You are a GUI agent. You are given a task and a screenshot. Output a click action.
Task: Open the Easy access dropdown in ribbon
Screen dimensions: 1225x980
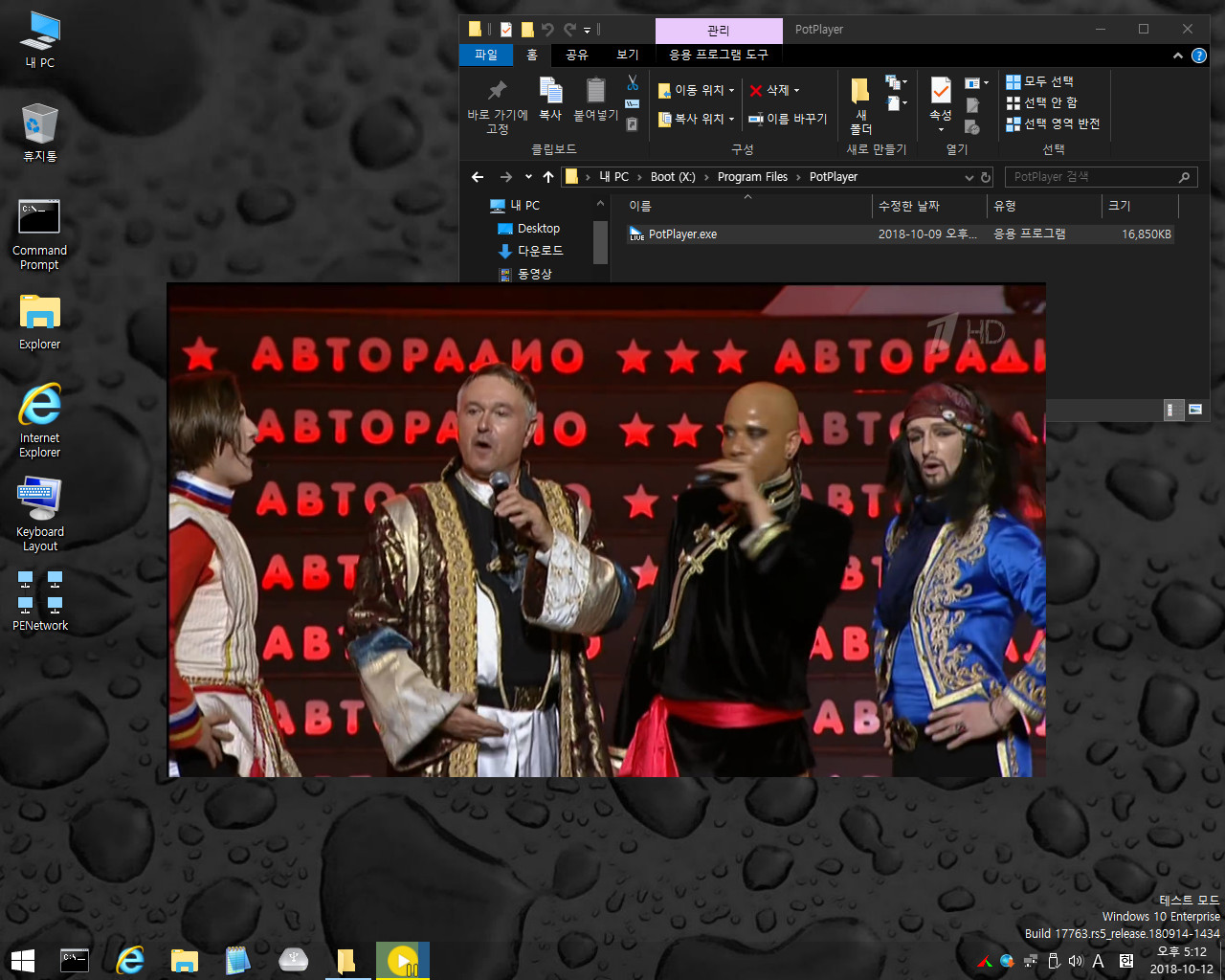point(897,102)
